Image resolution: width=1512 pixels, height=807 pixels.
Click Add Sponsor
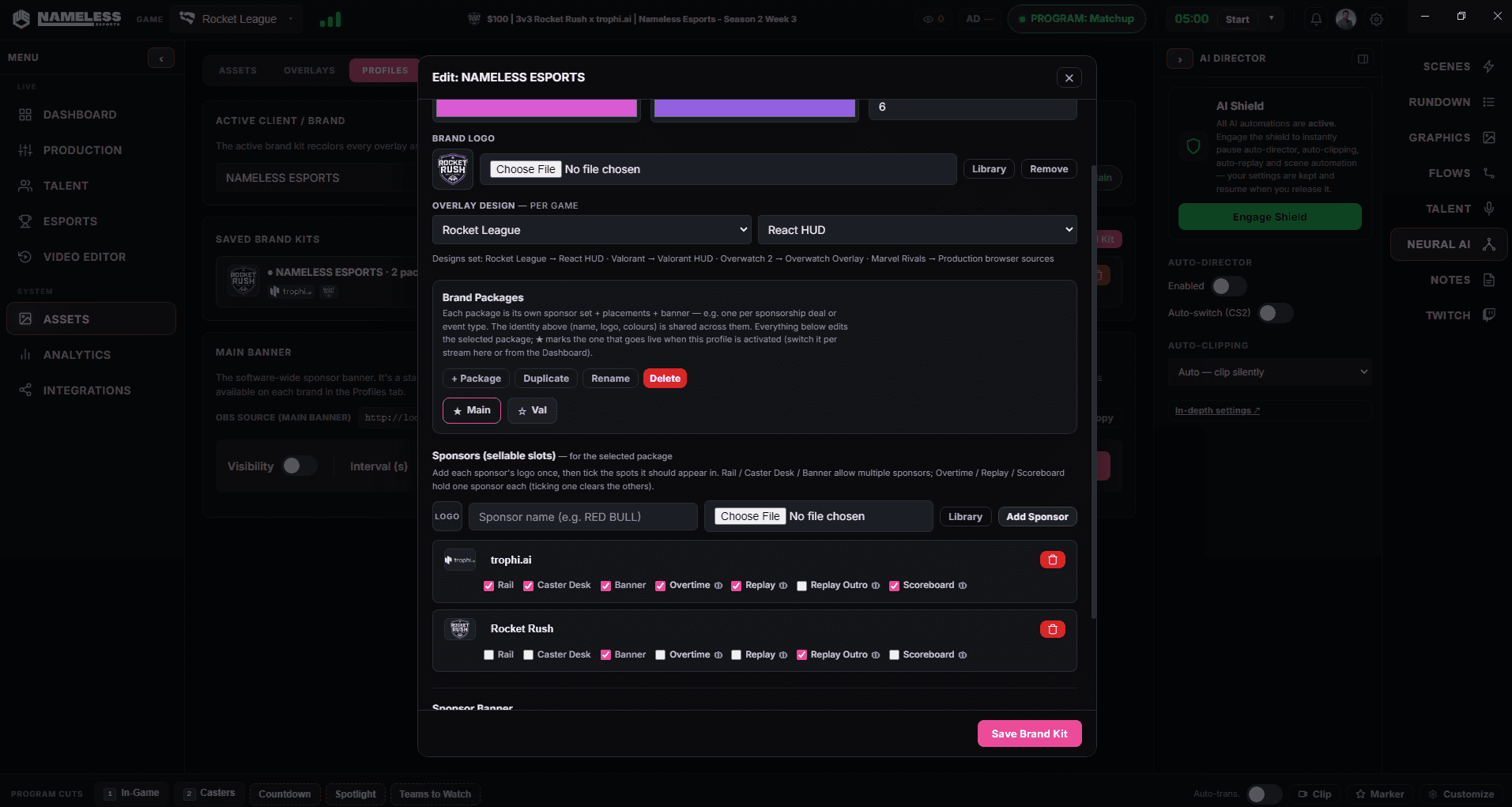(x=1037, y=517)
